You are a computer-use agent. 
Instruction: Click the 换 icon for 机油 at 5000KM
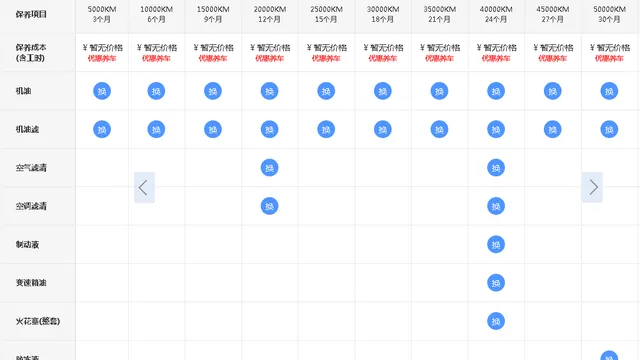102,91
